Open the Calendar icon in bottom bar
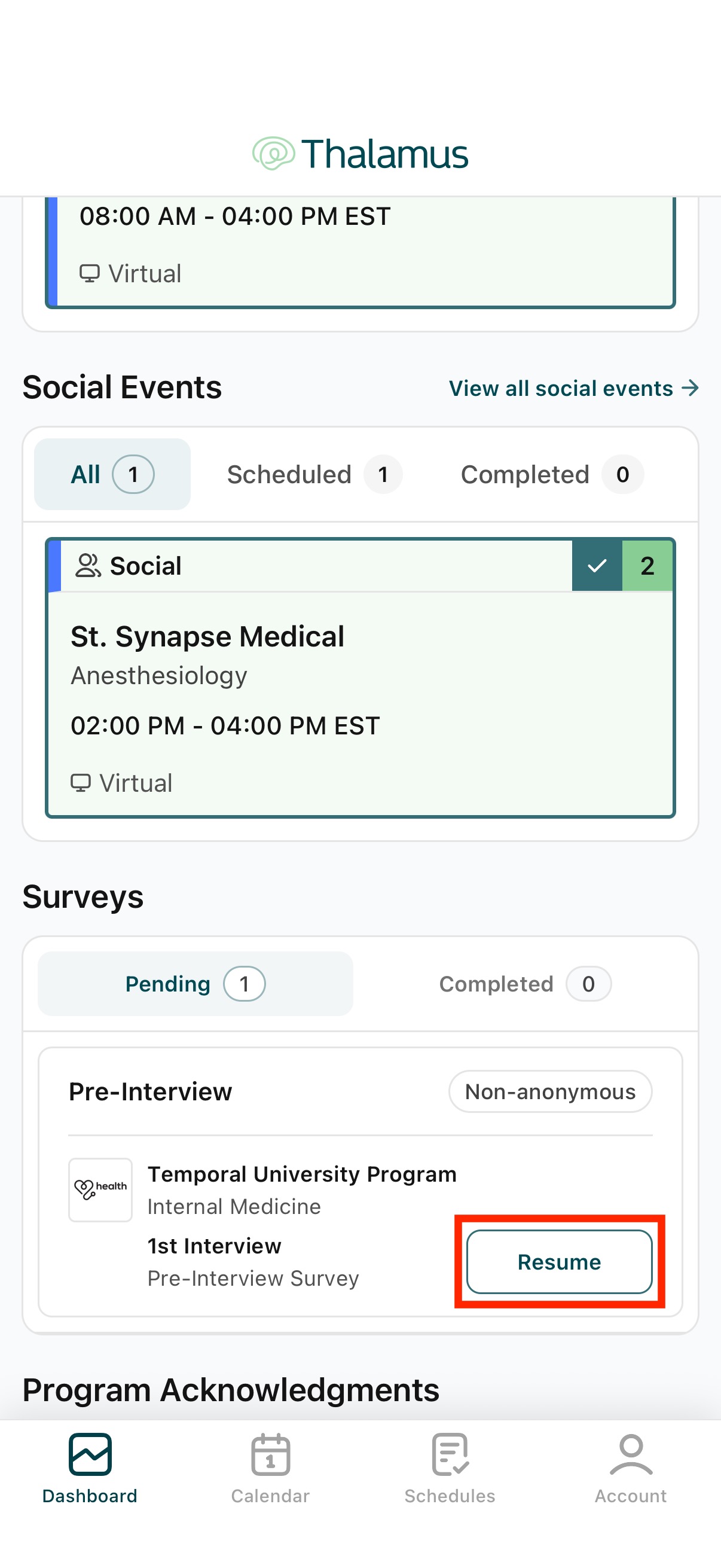Screen dimensions: 721x1568 (270, 1454)
